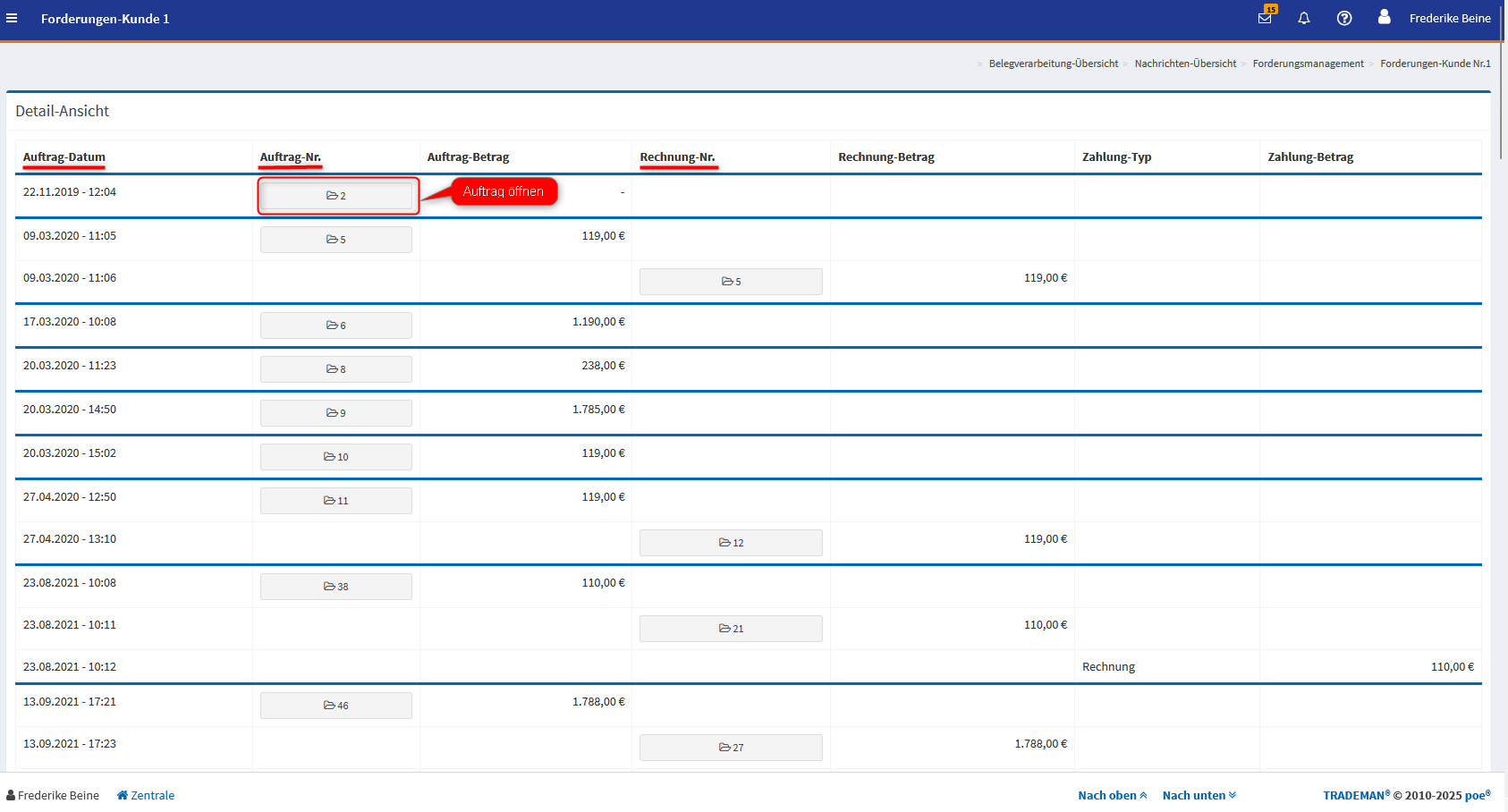Jump with Nach oben link
The width and height of the screenshot is (1508, 812).
[1112, 796]
